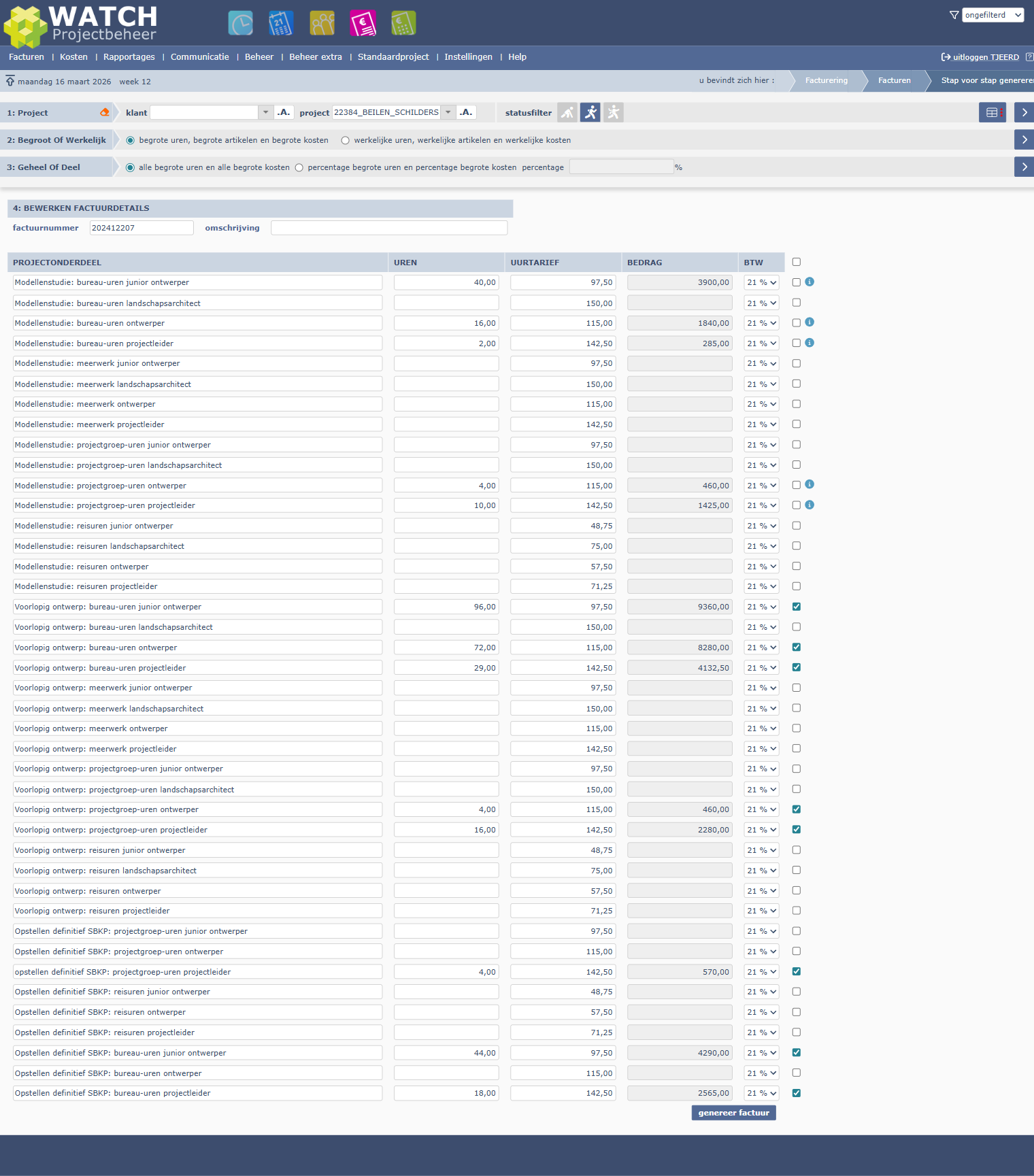Click the omschrijving input field

point(388,228)
